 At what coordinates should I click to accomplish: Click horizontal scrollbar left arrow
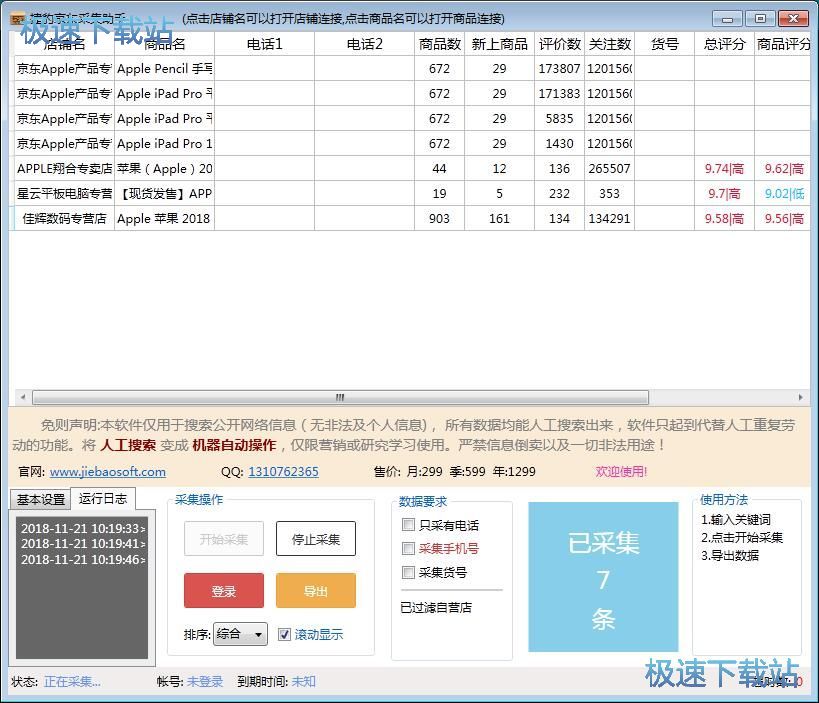point(22,397)
